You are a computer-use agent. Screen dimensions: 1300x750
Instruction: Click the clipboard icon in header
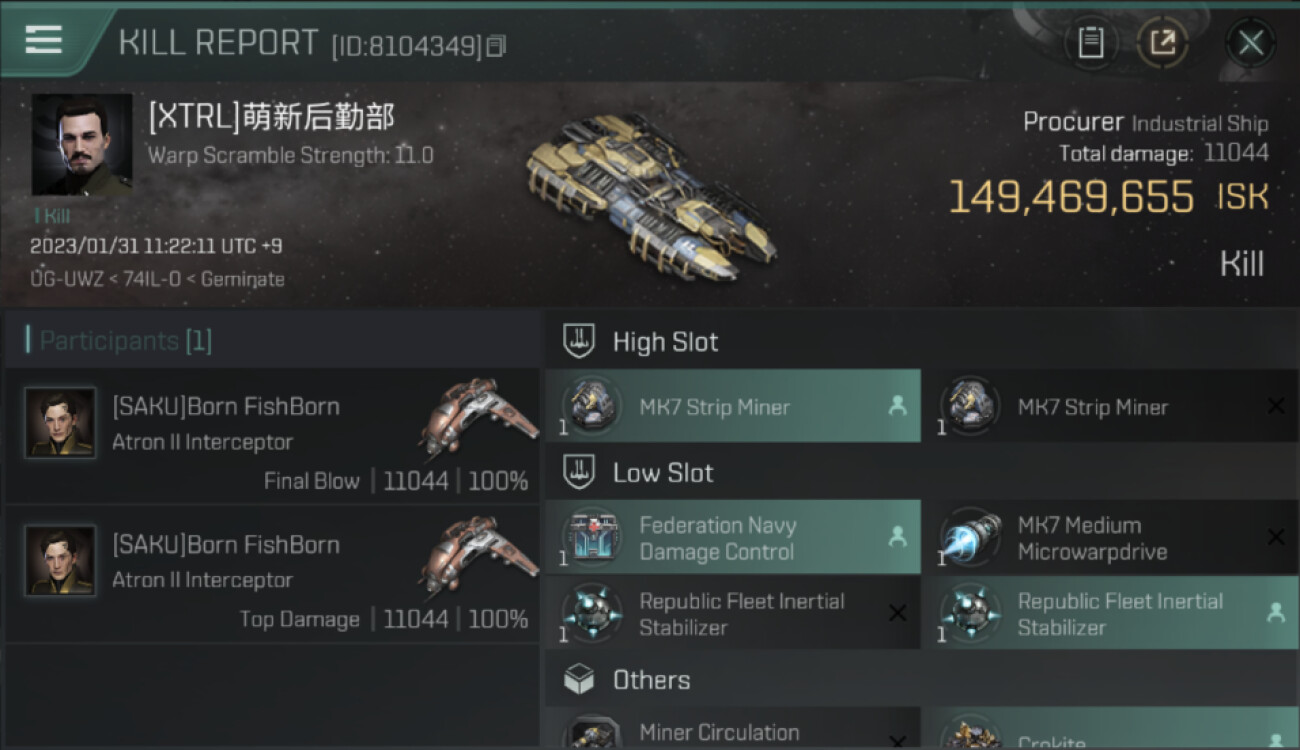[1090, 42]
